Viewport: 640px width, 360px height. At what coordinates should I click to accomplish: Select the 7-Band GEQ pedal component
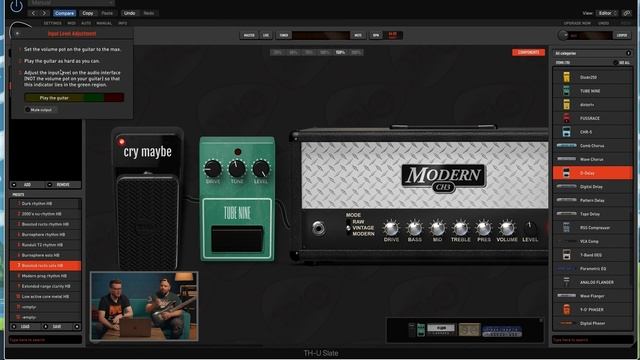point(592,255)
